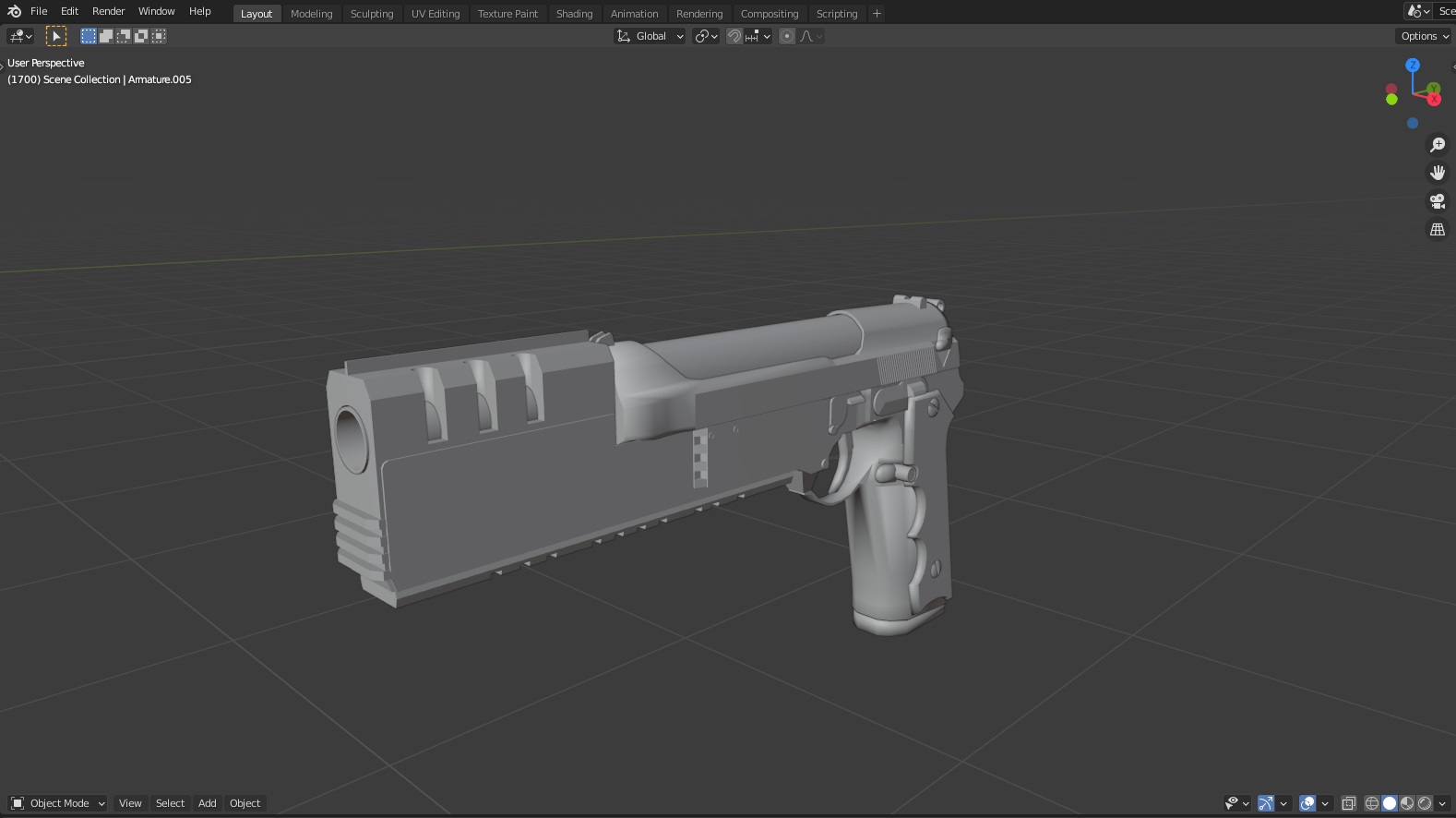Open the Object Mode dropdown
1456x818 pixels.
point(58,803)
